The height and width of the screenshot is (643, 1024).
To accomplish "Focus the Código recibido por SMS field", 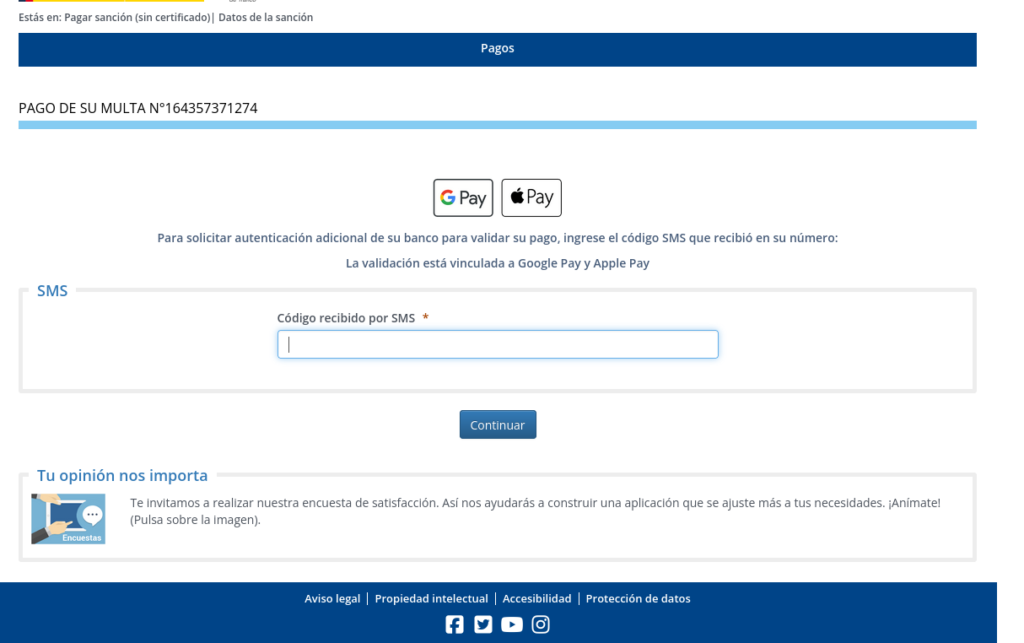I will coord(498,344).
